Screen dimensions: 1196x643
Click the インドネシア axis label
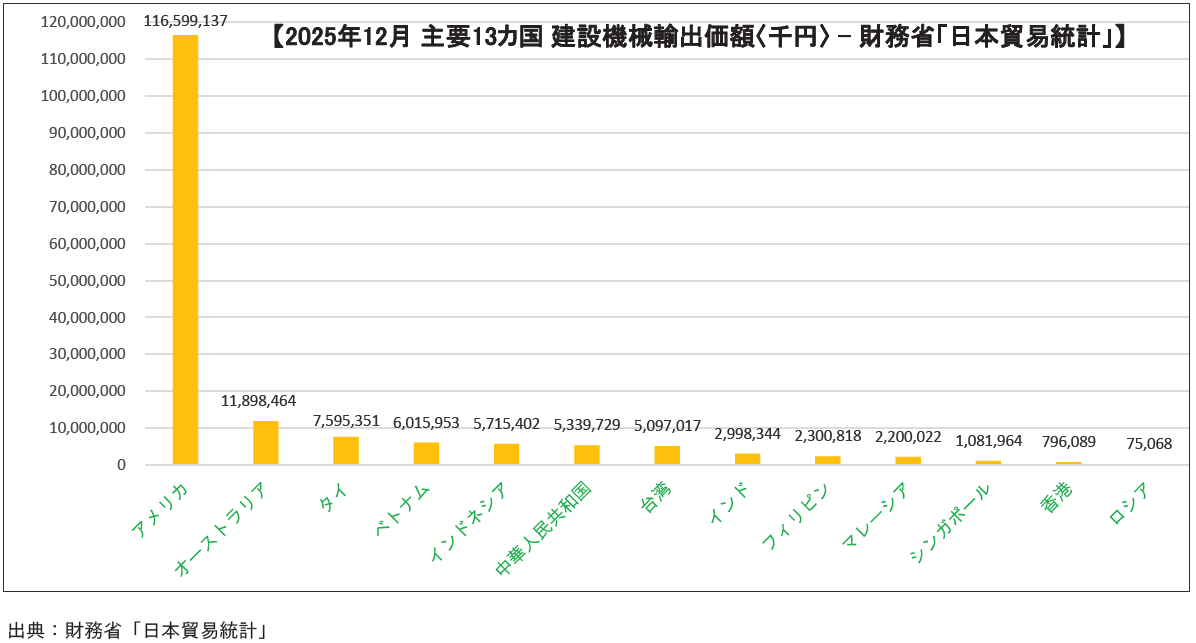468,520
